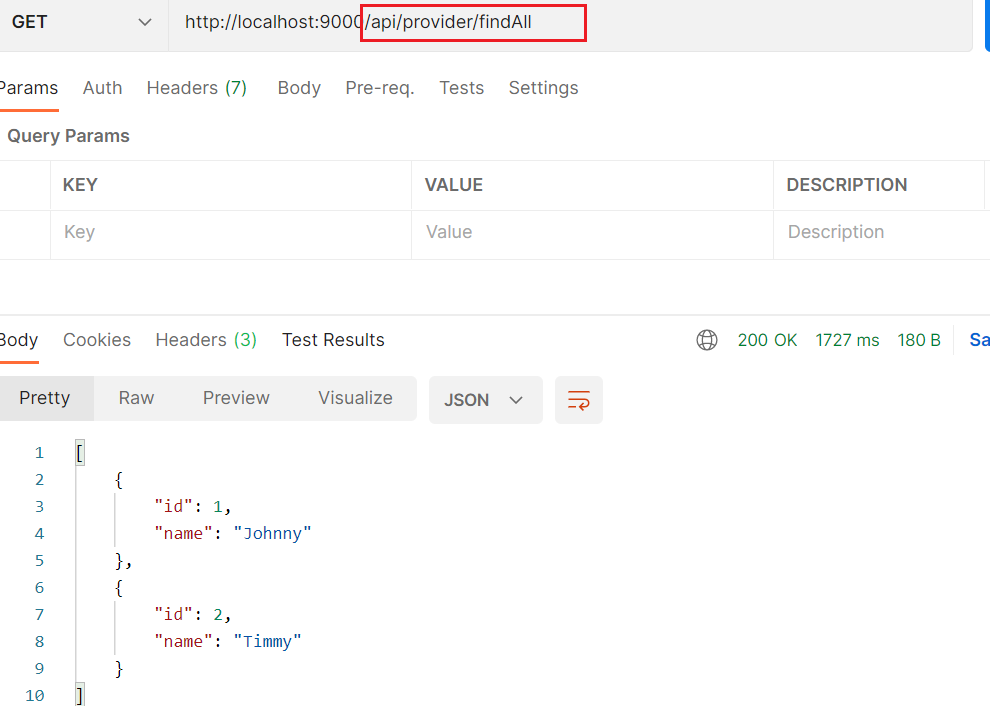
Task: Open the Test Results tab
Action: tap(333, 340)
